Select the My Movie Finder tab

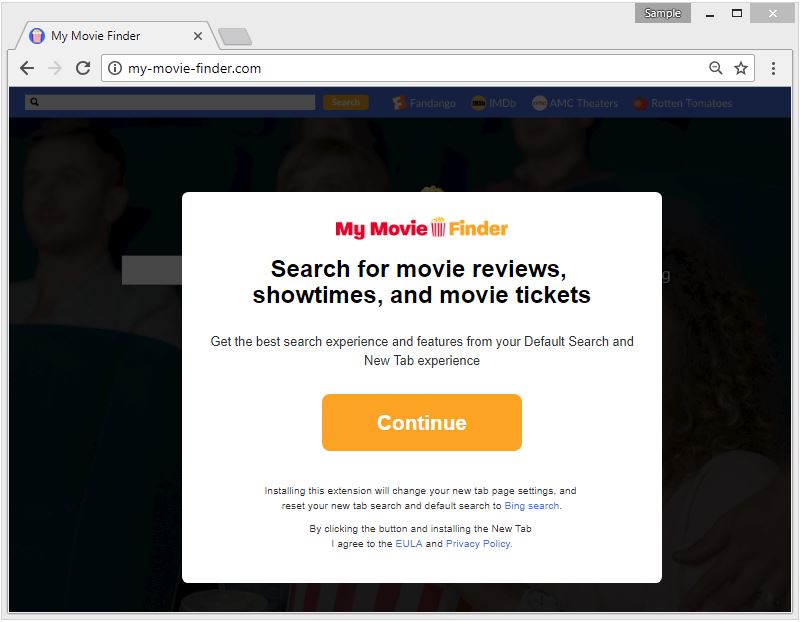click(x=115, y=36)
